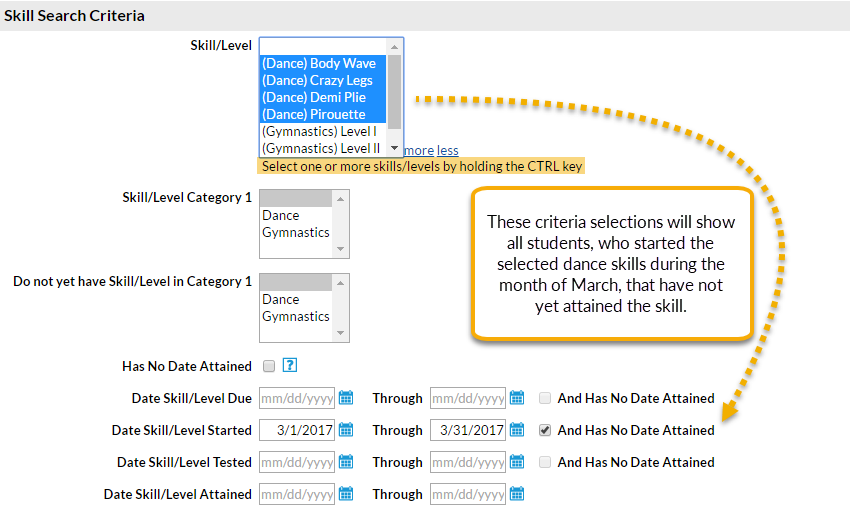Select the blank top entry in the Skill/Level list
850x515 pixels.
(x=323, y=47)
